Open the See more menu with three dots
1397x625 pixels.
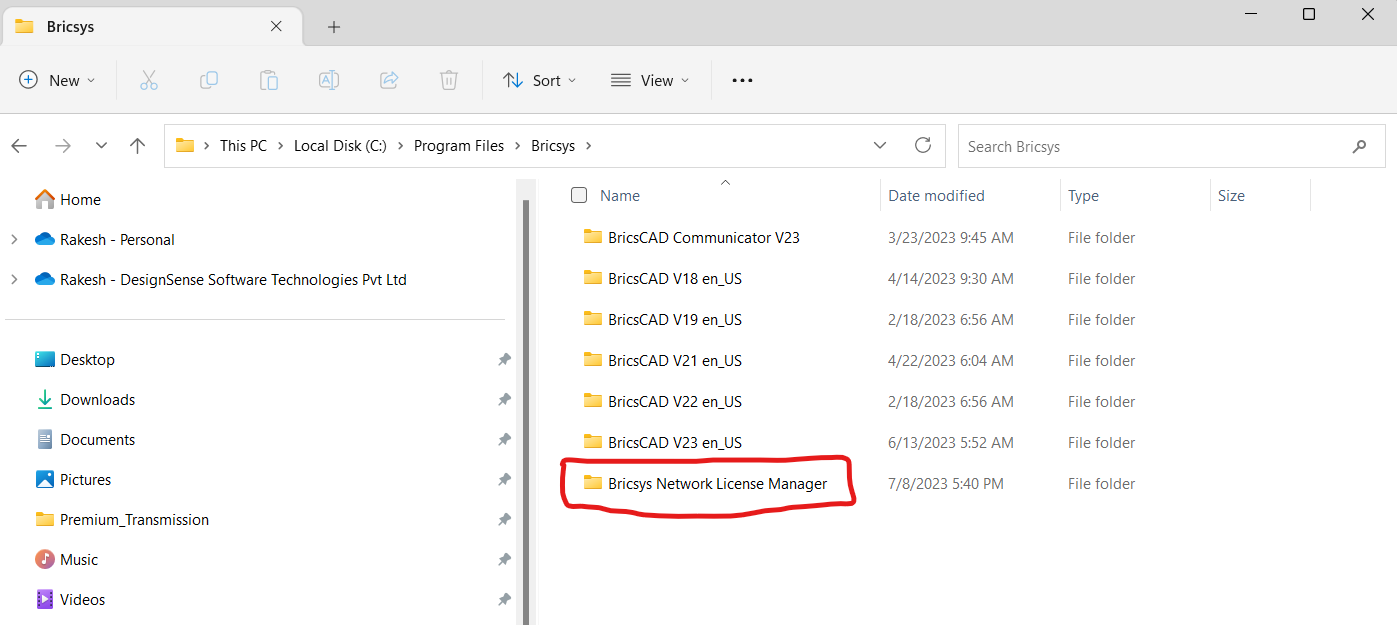pos(741,80)
